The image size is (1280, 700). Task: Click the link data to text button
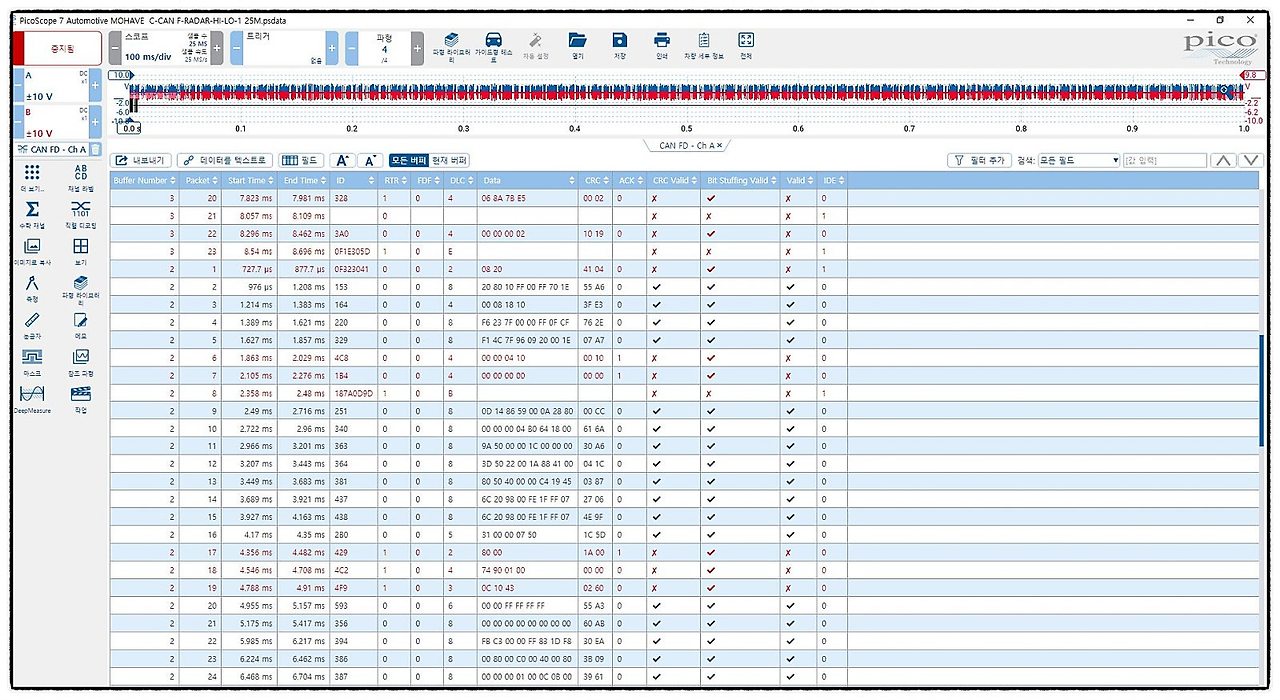point(225,160)
